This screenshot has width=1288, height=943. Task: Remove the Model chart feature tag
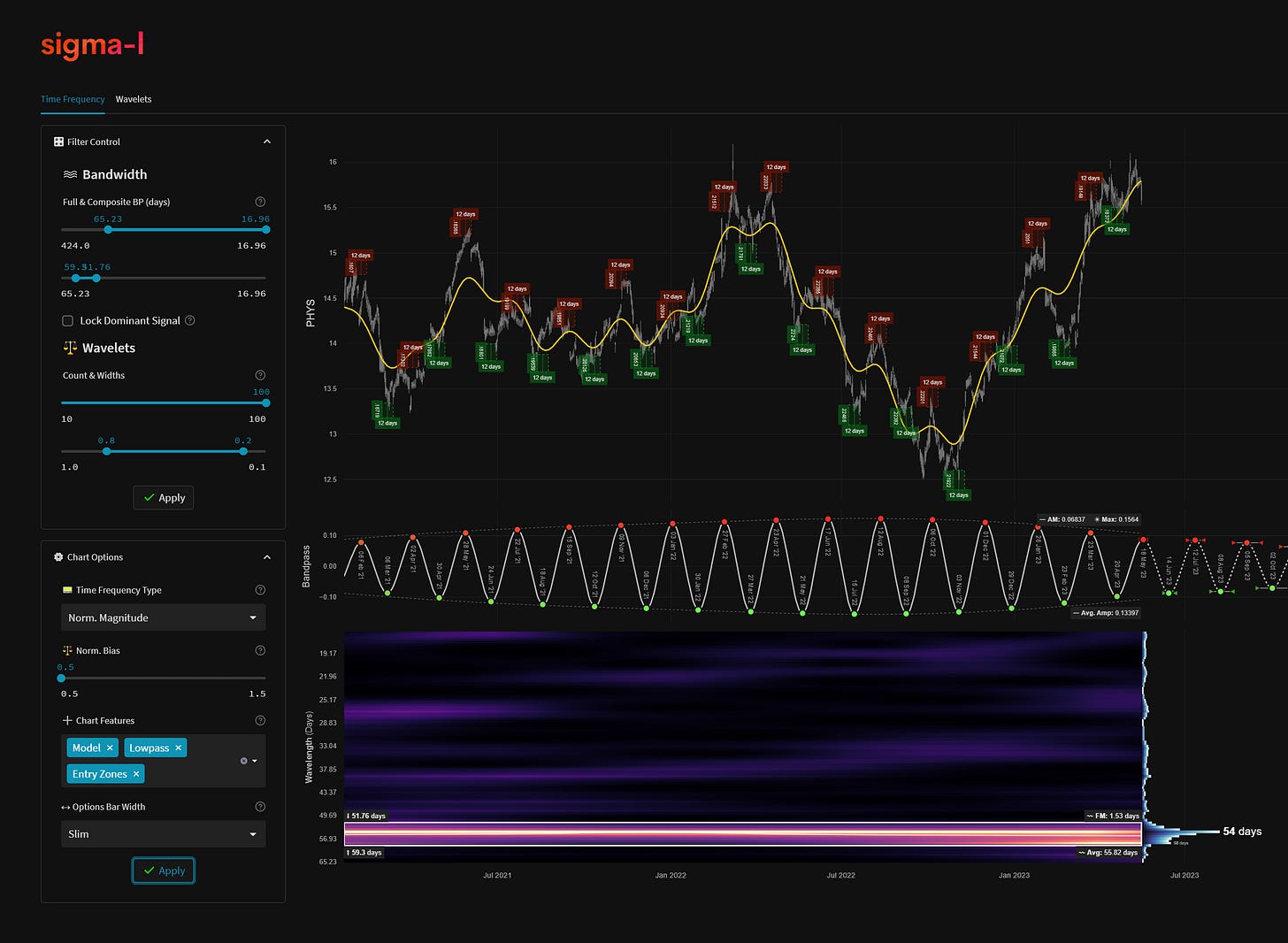(x=110, y=747)
